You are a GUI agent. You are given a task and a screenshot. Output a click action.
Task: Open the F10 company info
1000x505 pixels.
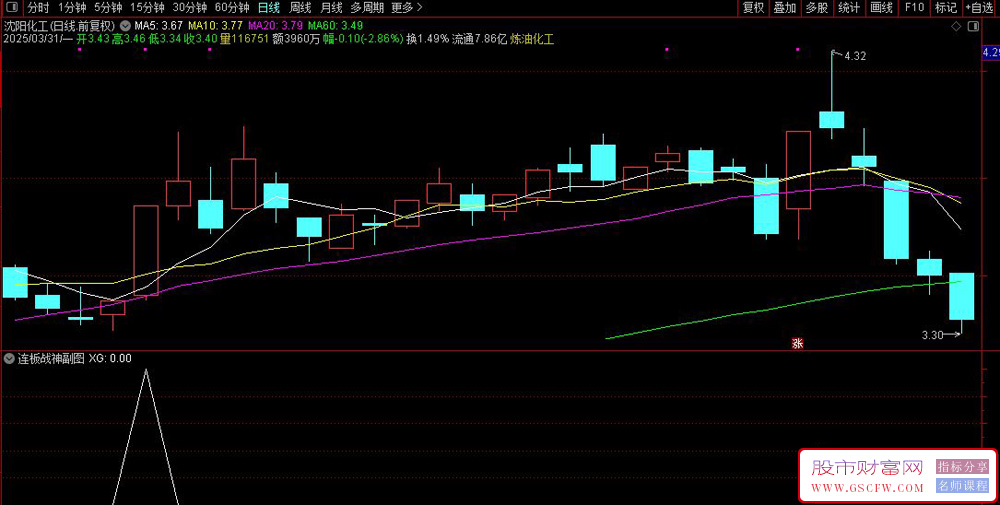click(x=914, y=8)
